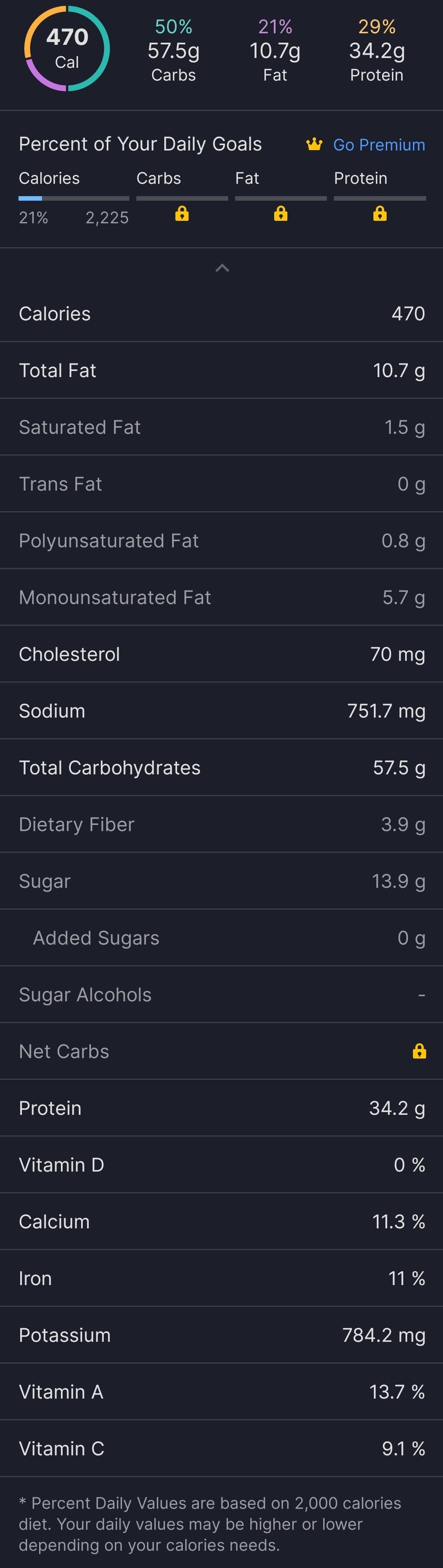Tap the Calories daily goal progress bar
Viewport: 443px width, 1568px height.
[74, 198]
